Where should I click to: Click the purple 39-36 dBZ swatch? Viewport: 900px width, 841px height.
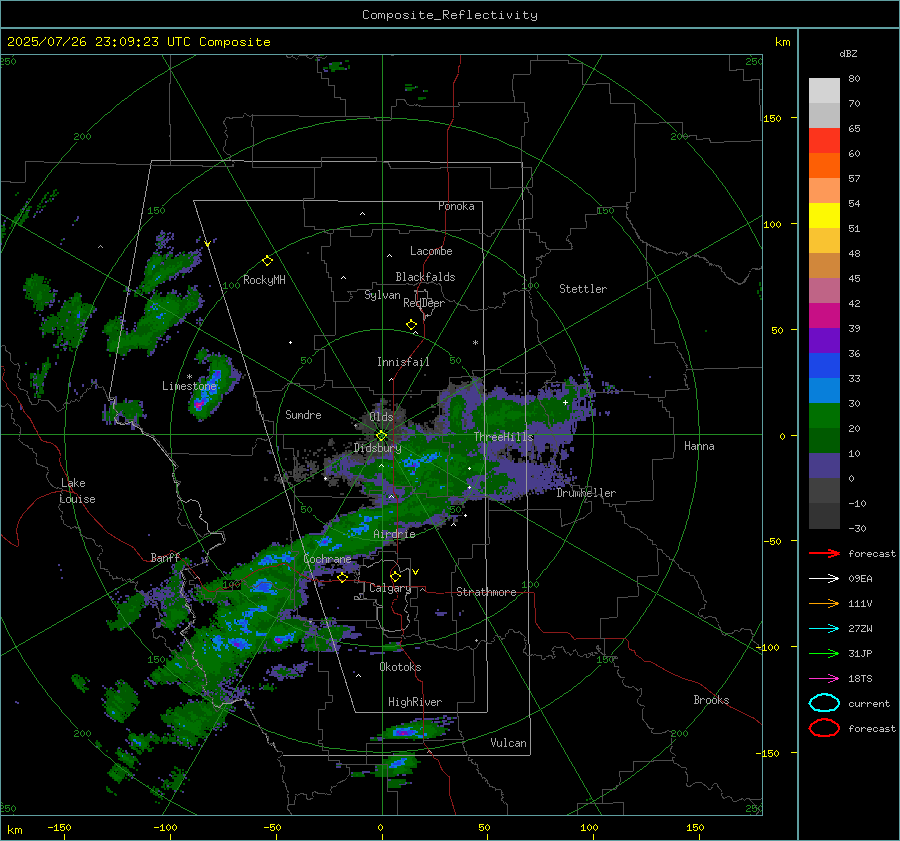point(824,340)
